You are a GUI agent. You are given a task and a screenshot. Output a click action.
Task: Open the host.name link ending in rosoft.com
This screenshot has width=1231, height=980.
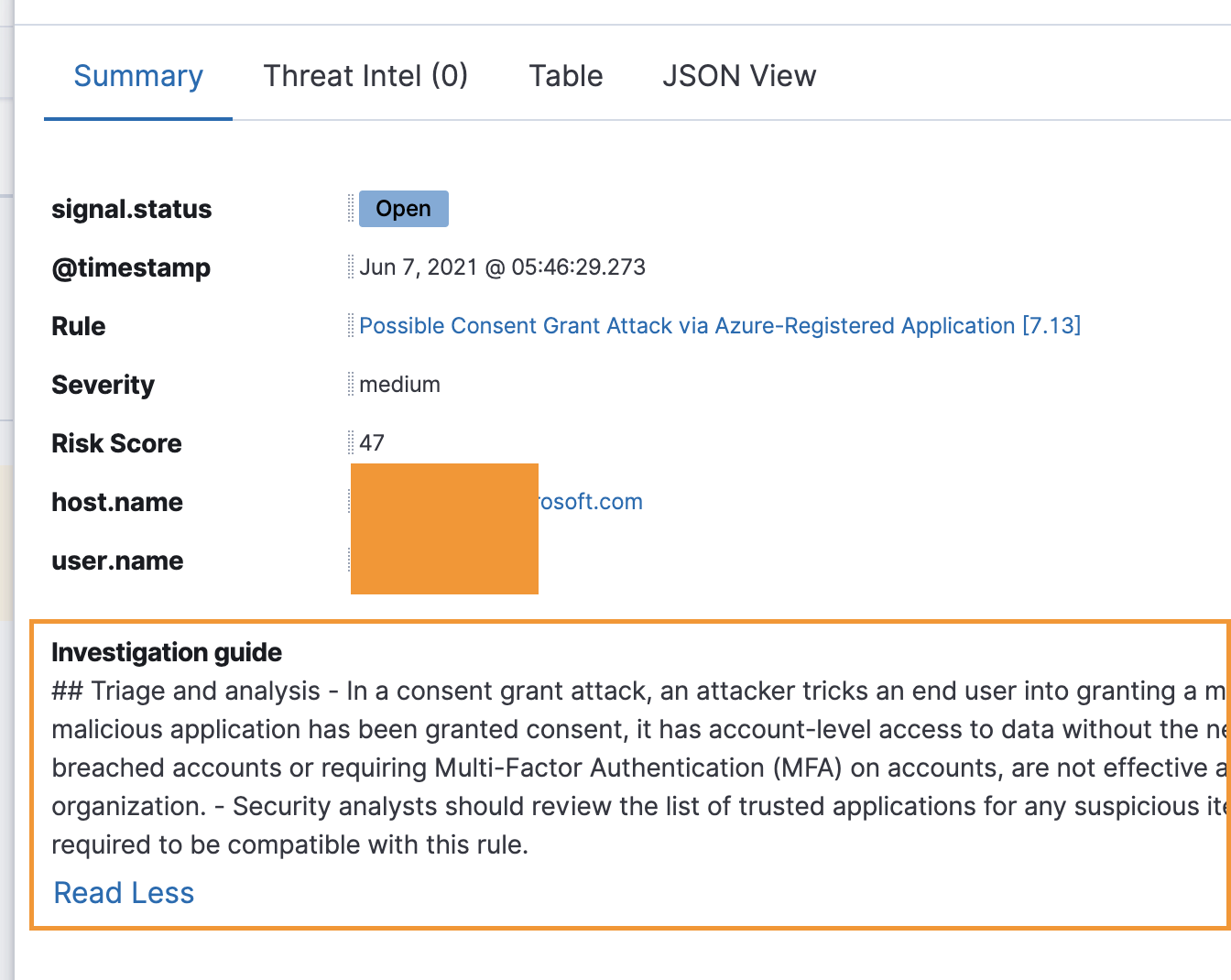pos(590,502)
